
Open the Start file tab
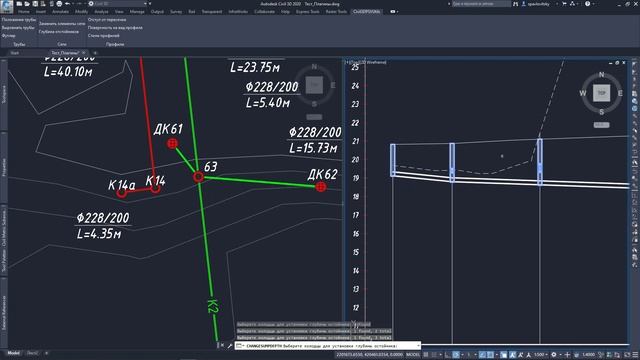pyautogui.click(x=15, y=53)
